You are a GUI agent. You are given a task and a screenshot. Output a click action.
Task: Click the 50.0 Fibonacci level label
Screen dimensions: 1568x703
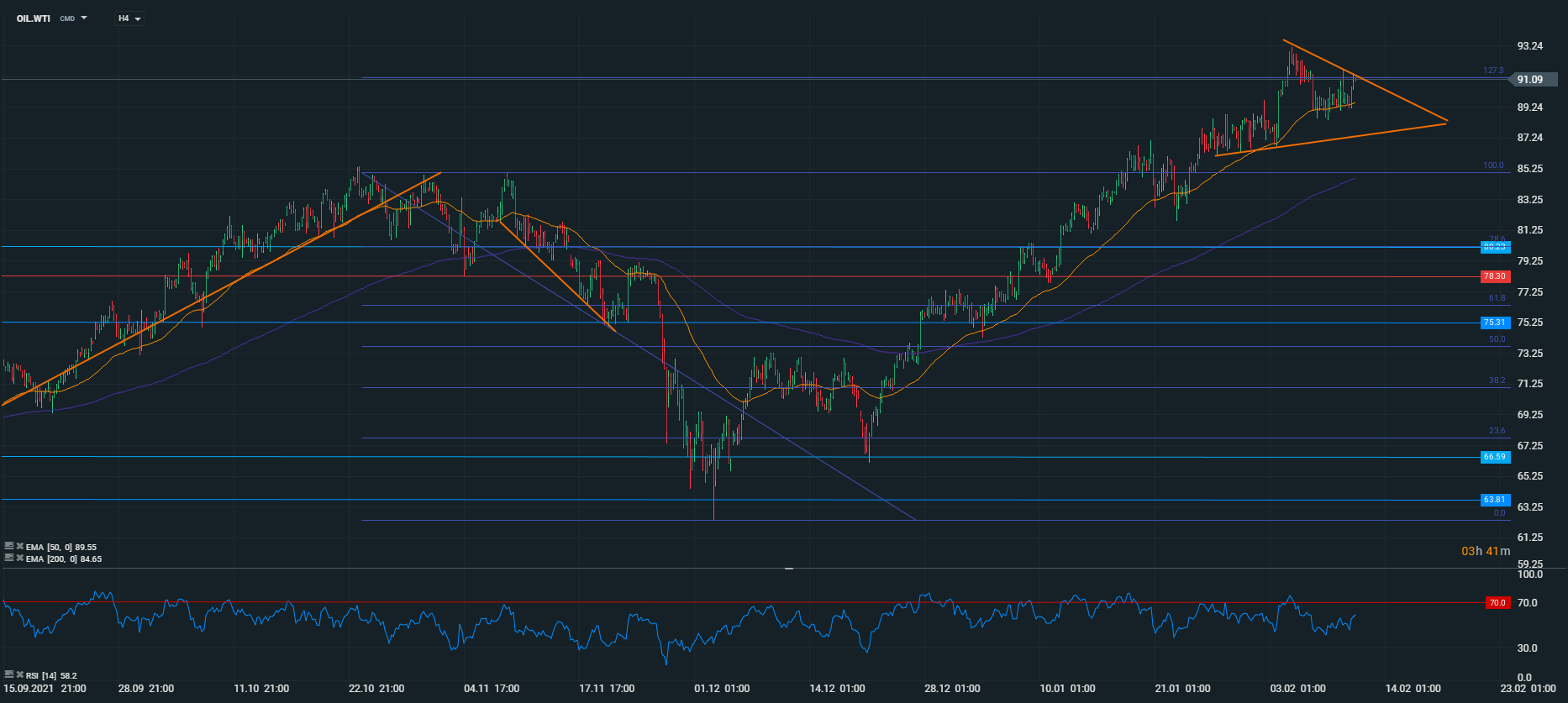tap(1497, 339)
